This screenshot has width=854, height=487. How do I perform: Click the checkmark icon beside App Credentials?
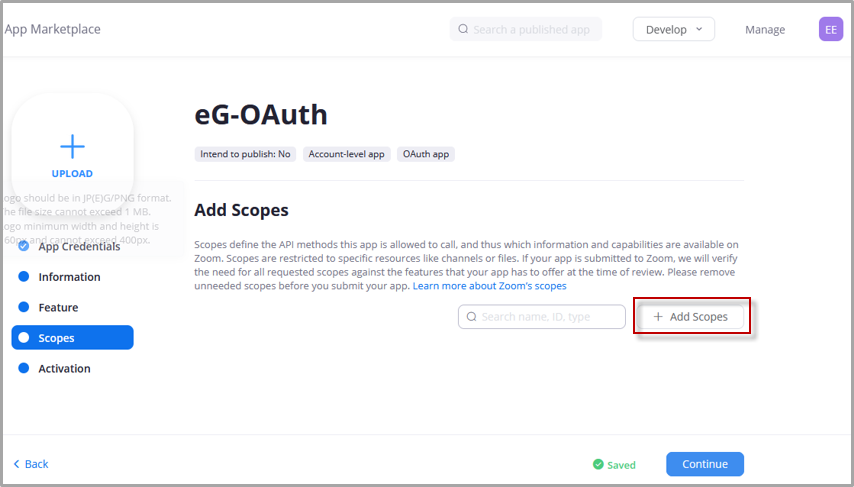(x=23, y=246)
